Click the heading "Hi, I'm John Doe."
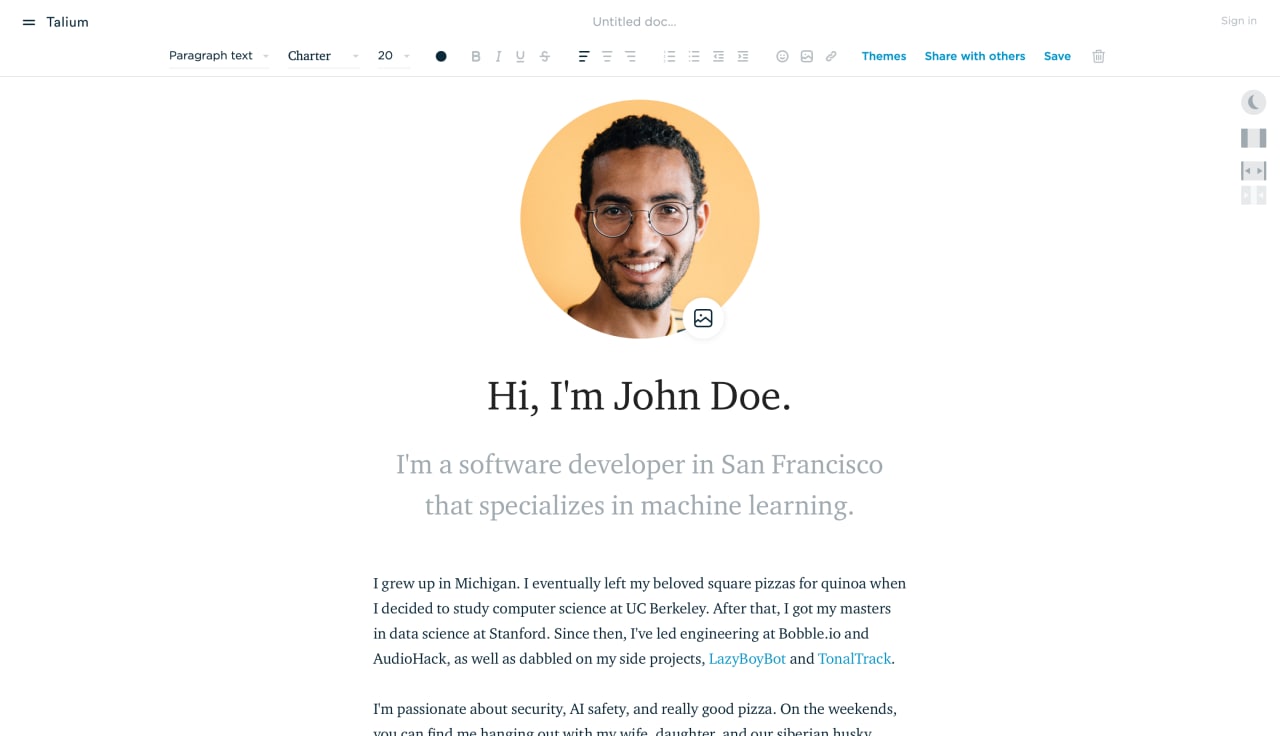Image resolution: width=1280 pixels, height=736 pixels. pos(639,396)
